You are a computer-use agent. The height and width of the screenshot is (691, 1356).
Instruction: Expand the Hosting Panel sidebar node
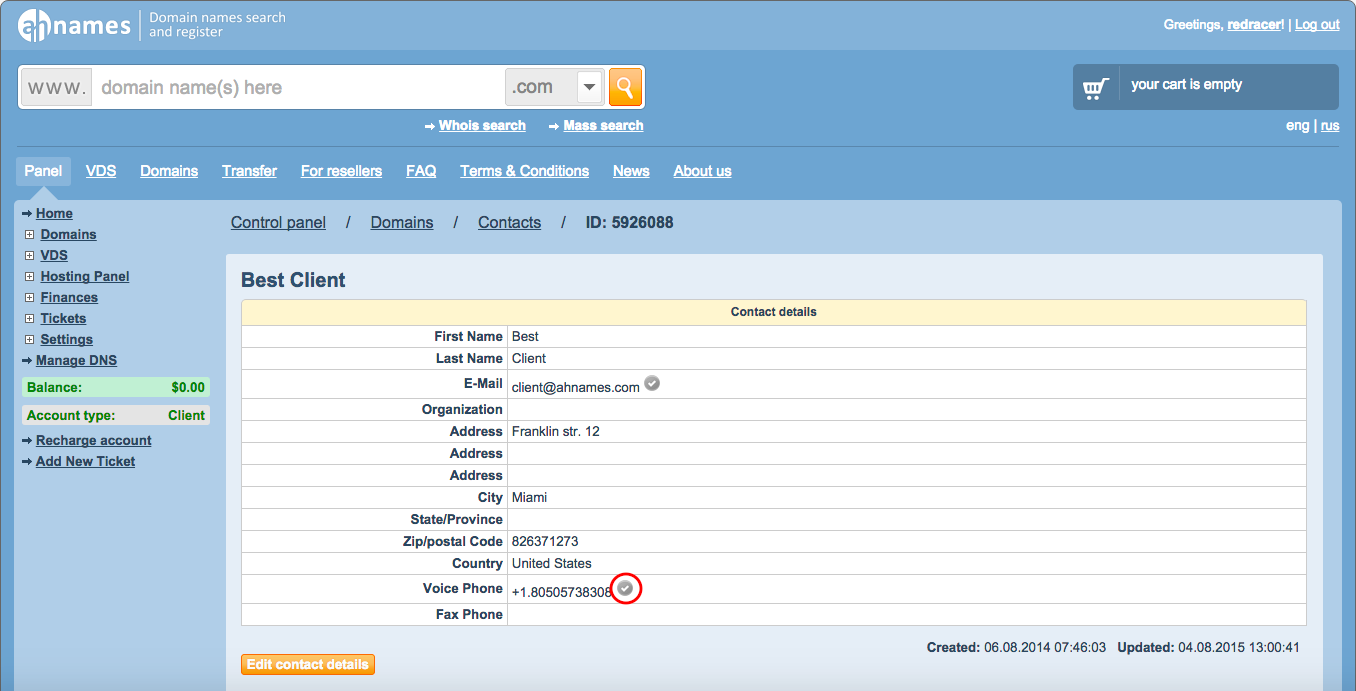(x=30, y=277)
